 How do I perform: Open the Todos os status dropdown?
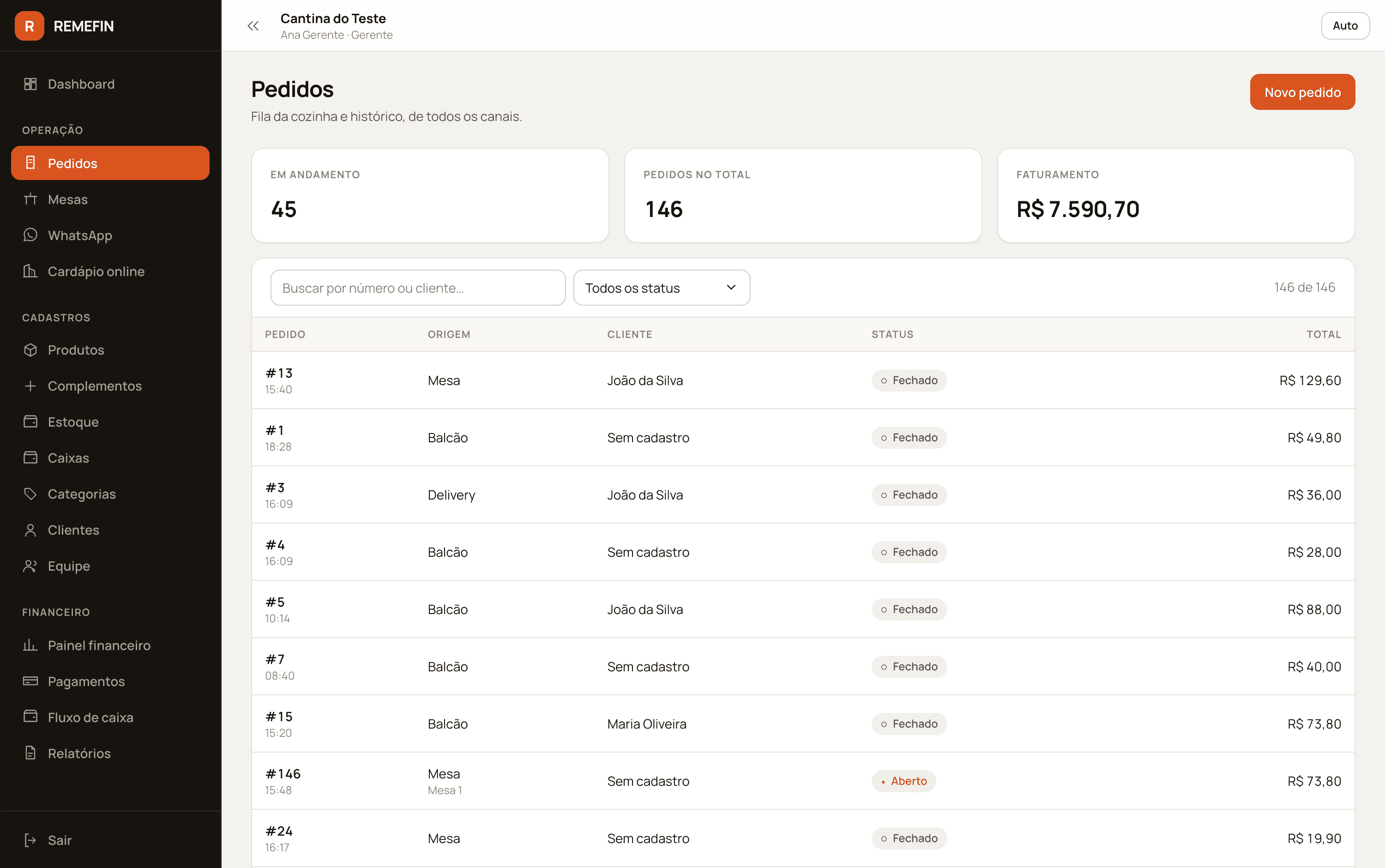(661, 288)
